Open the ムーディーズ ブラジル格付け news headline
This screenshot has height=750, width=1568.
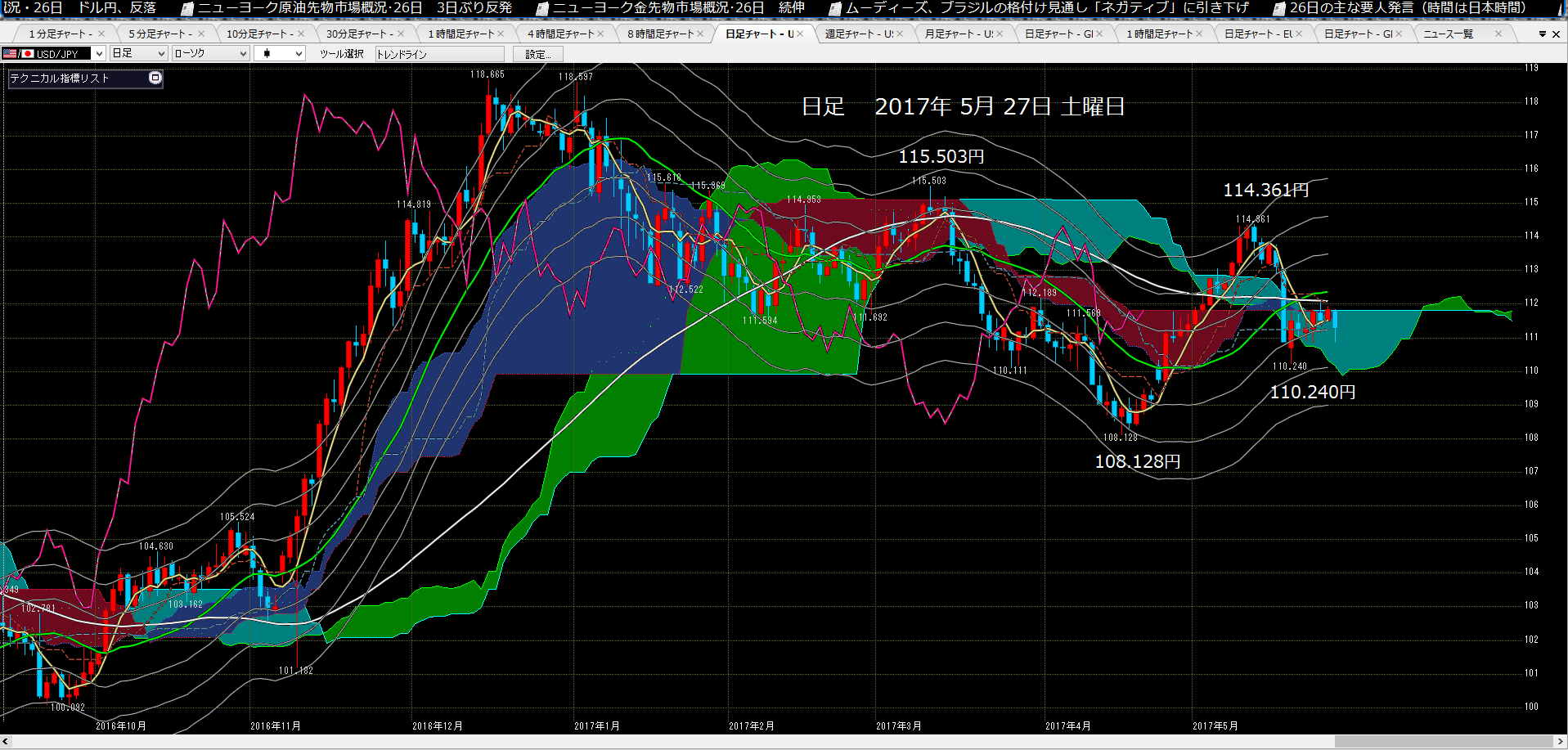[x=1048, y=8]
